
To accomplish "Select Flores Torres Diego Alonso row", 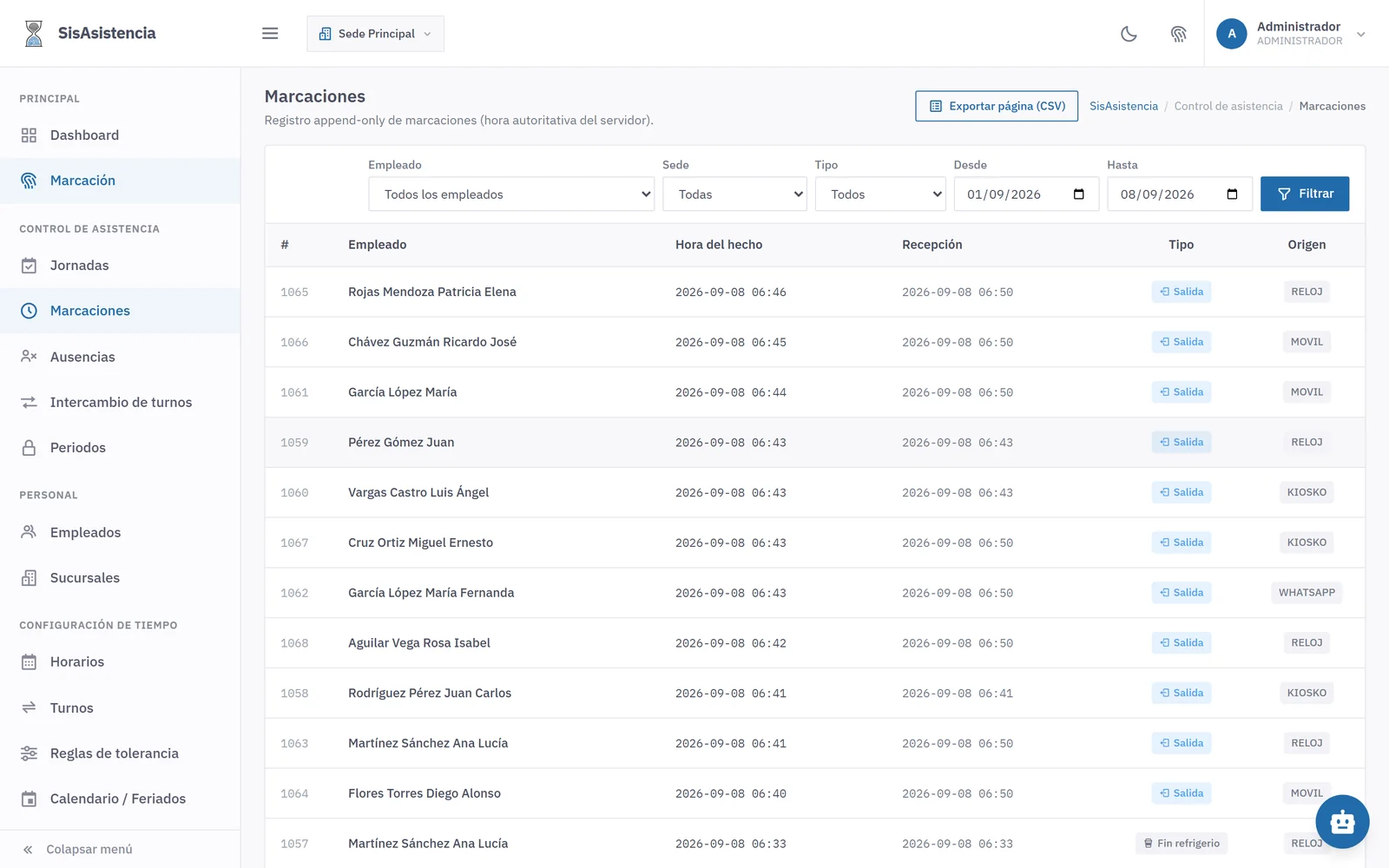I will coord(814,793).
